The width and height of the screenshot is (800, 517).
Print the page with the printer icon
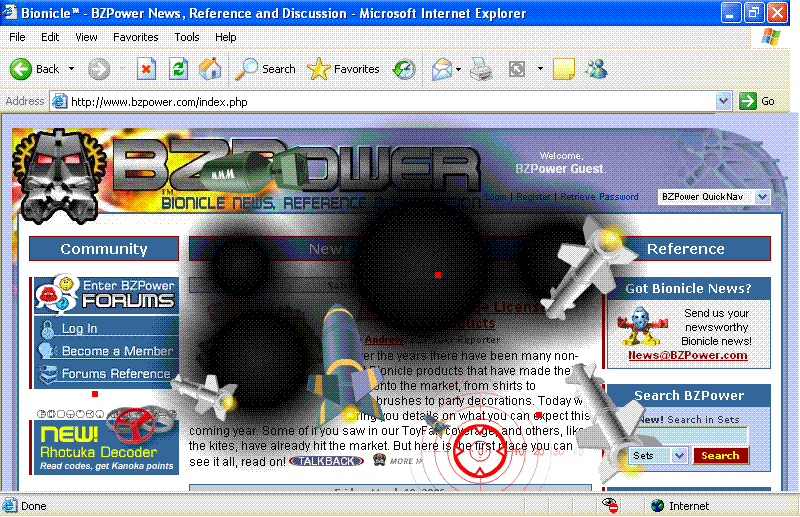coord(481,69)
